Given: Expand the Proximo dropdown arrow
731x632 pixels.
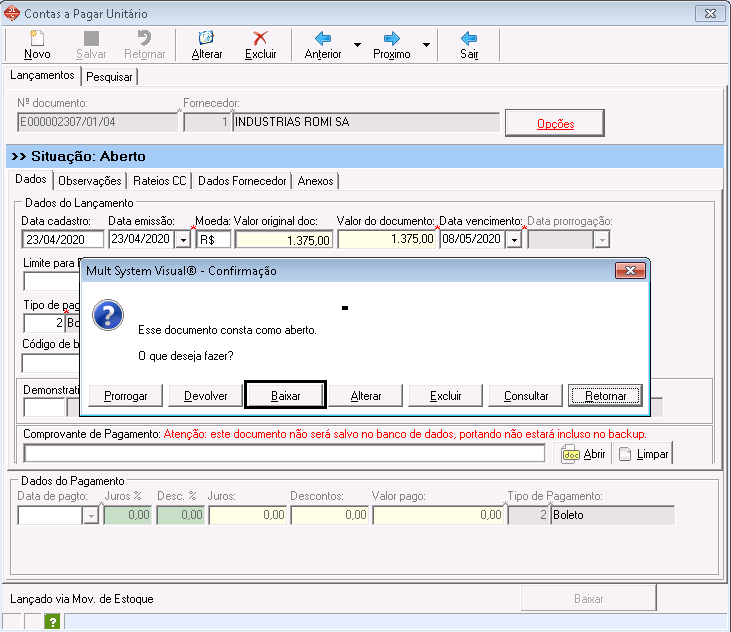Looking at the screenshot, I should click(427, 45).
